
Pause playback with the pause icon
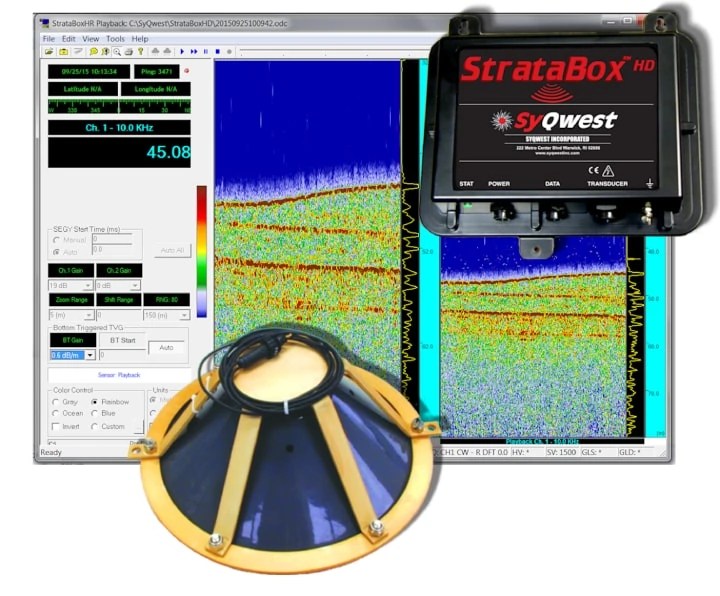click(x=206, y=52)
